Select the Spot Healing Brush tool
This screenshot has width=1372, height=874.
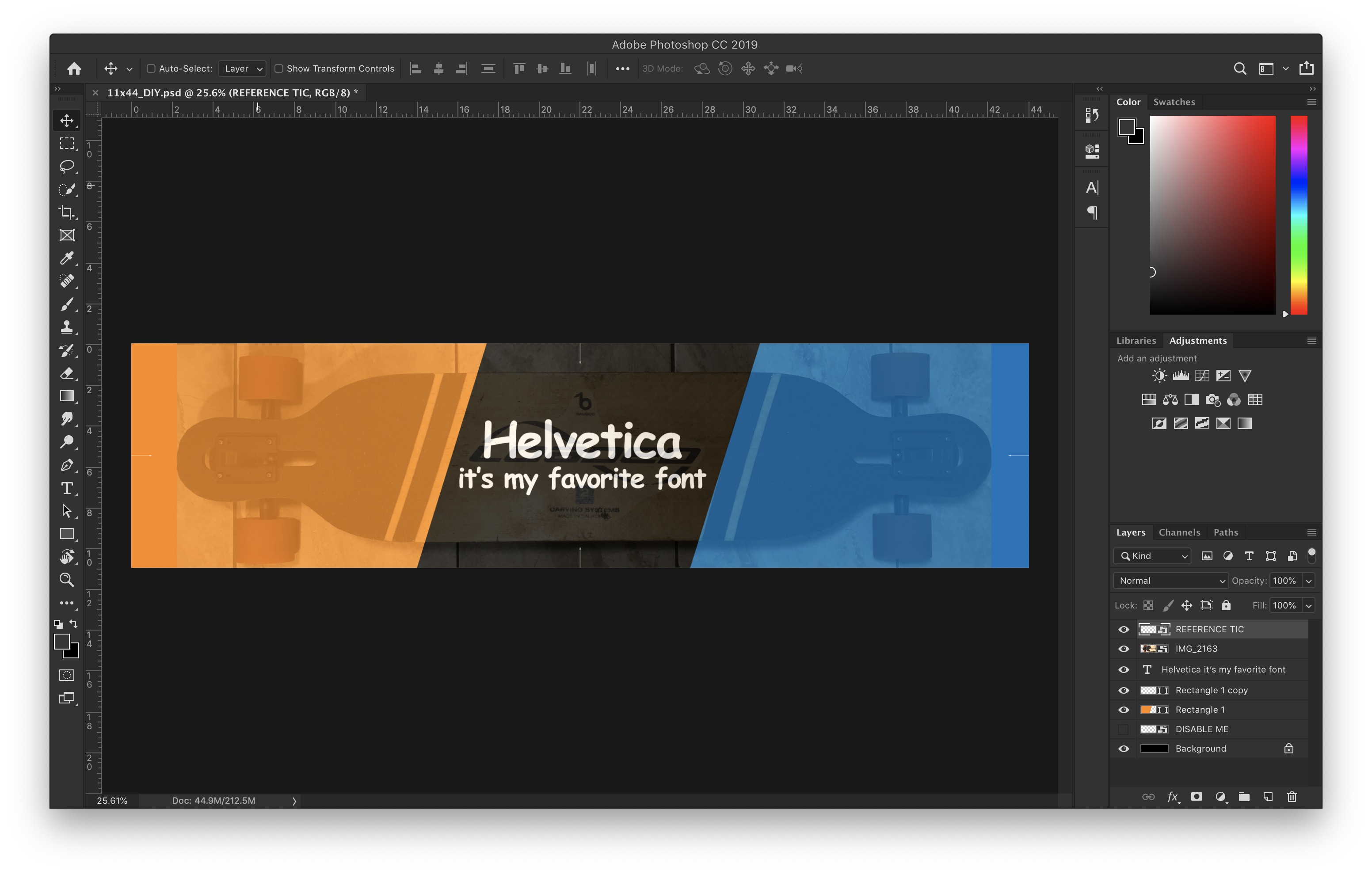67,281
